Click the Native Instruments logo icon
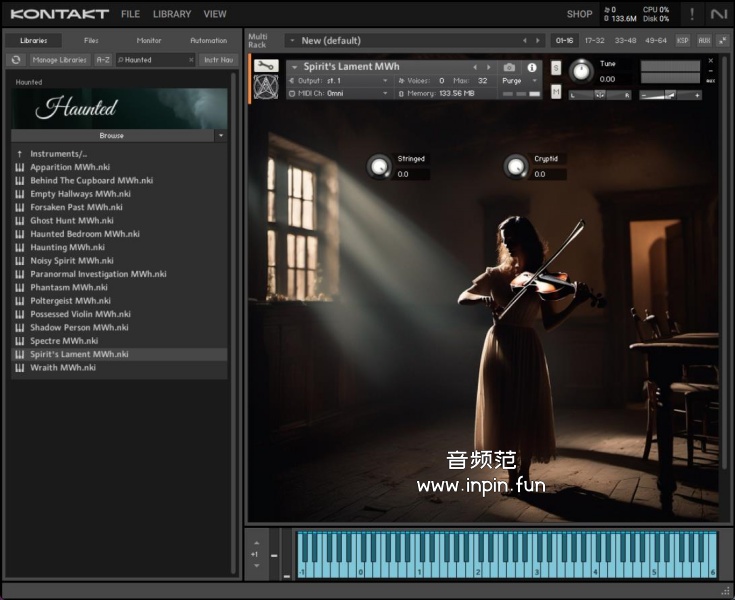Screen dimensions: 735x600 (718, 14)
